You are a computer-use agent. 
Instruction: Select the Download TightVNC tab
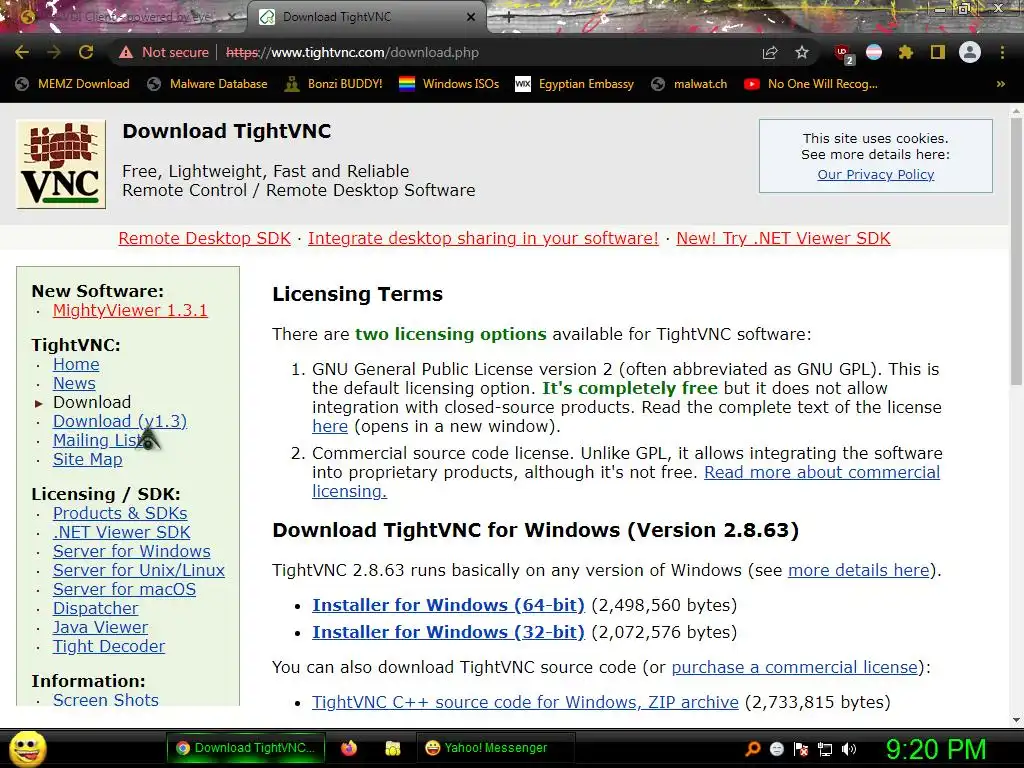pos(366,18)
